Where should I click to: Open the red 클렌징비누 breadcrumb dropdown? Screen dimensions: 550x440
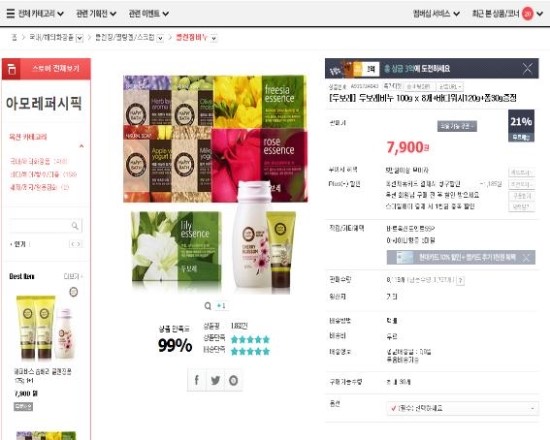tap(214, 38)
